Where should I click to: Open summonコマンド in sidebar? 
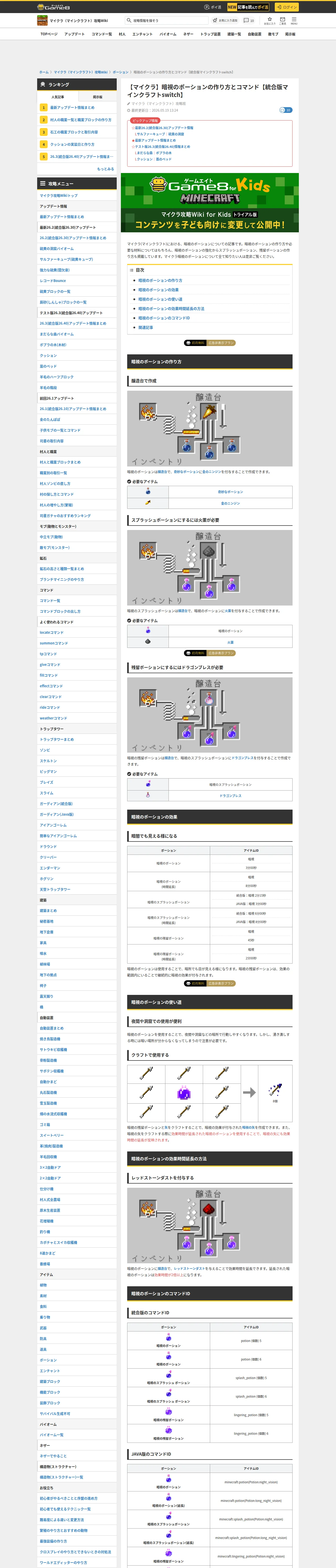click(54, 643)
